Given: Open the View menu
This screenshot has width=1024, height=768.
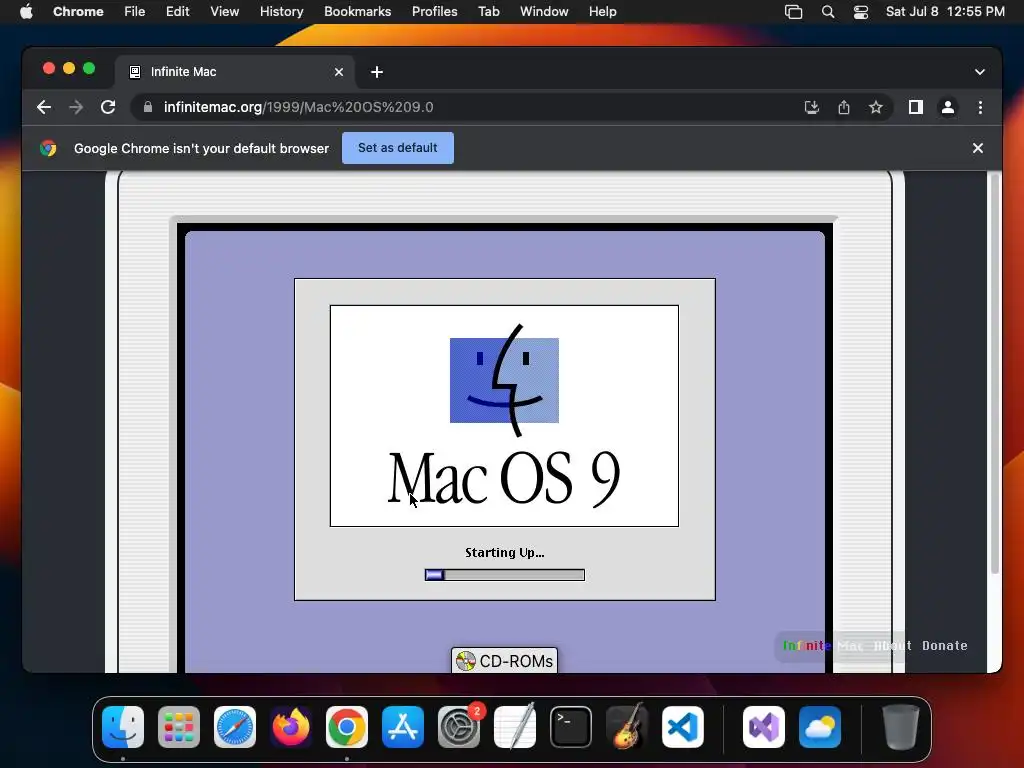Looking at the screenshot, I should pyautogui.click(x=225, y=12).
